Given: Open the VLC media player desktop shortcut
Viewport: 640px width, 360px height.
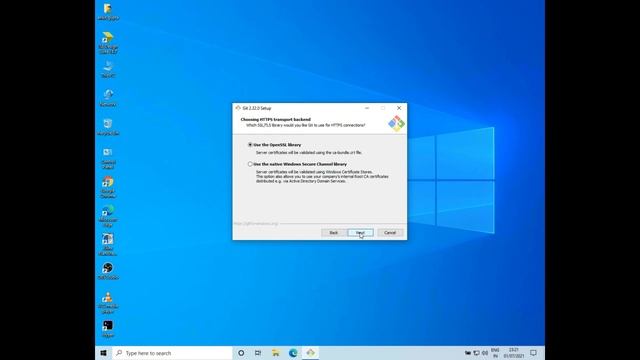Looking at the screenshot, I should (x=108, y=302).
